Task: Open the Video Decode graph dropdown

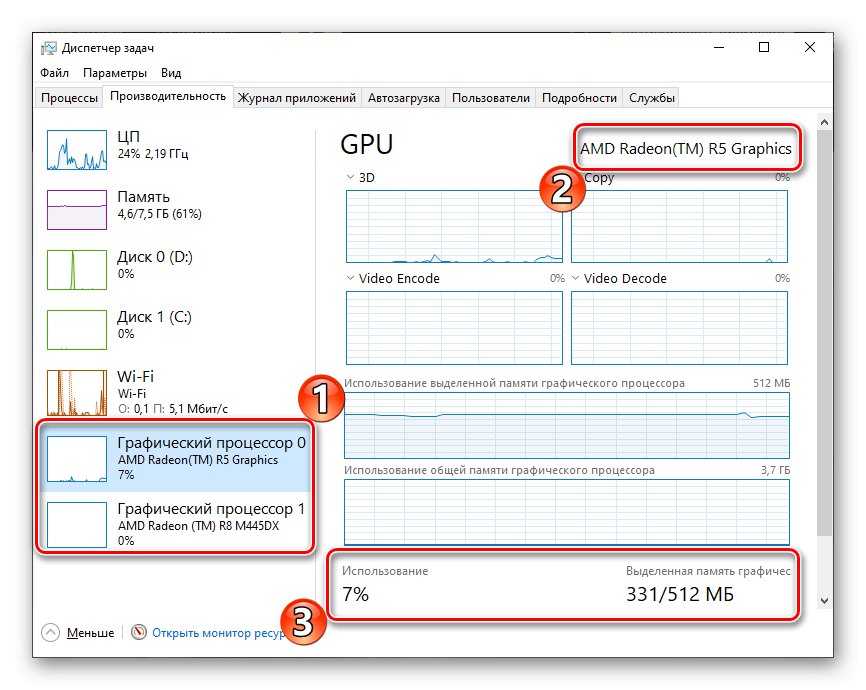Action: point(576,279)
